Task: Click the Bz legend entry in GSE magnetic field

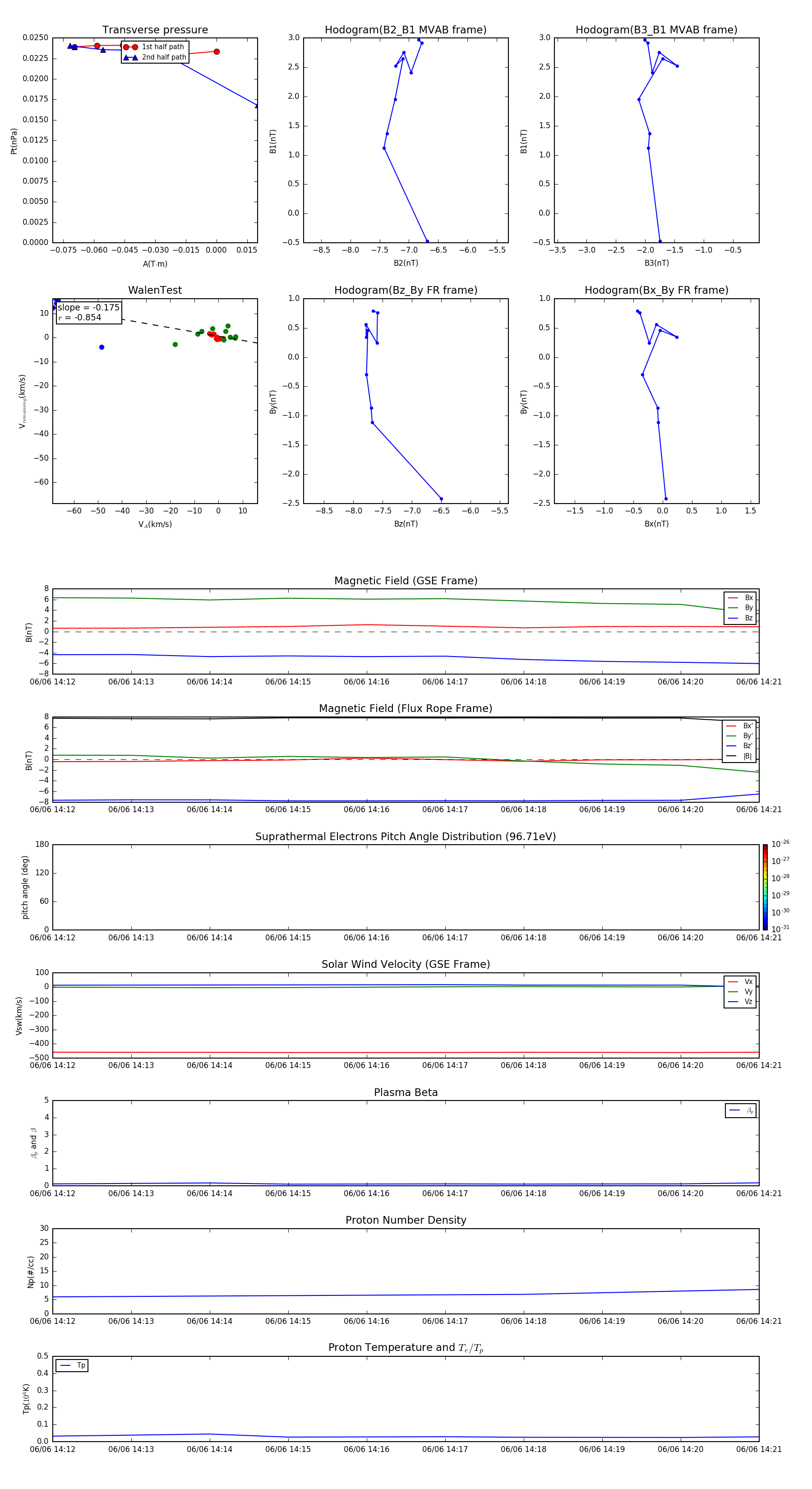Action: (740, 618)
